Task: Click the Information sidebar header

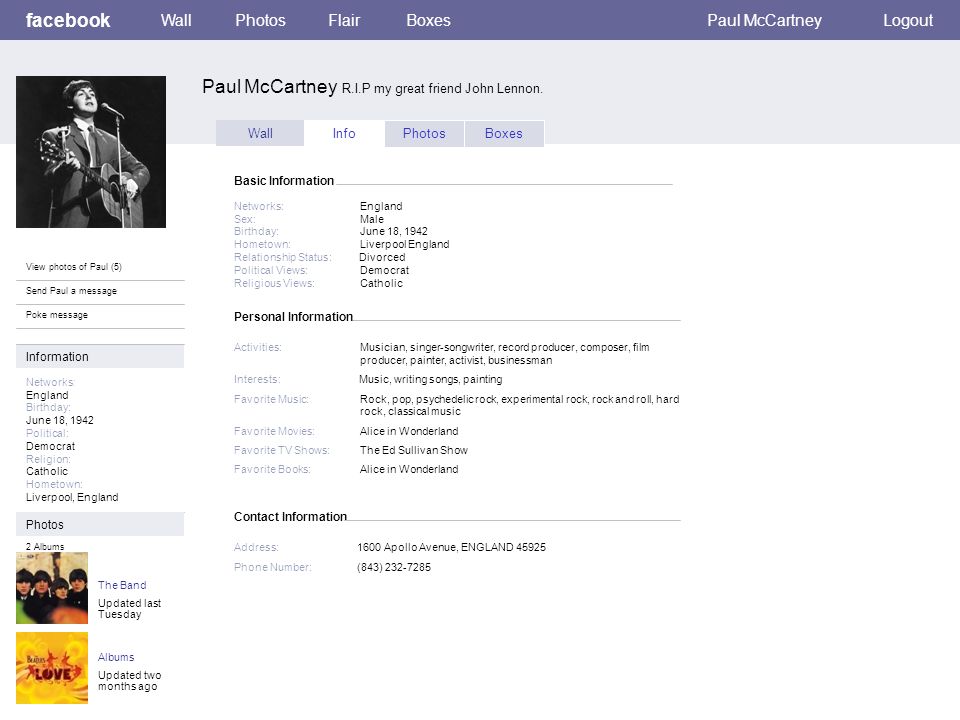Action: pos(100,356)
